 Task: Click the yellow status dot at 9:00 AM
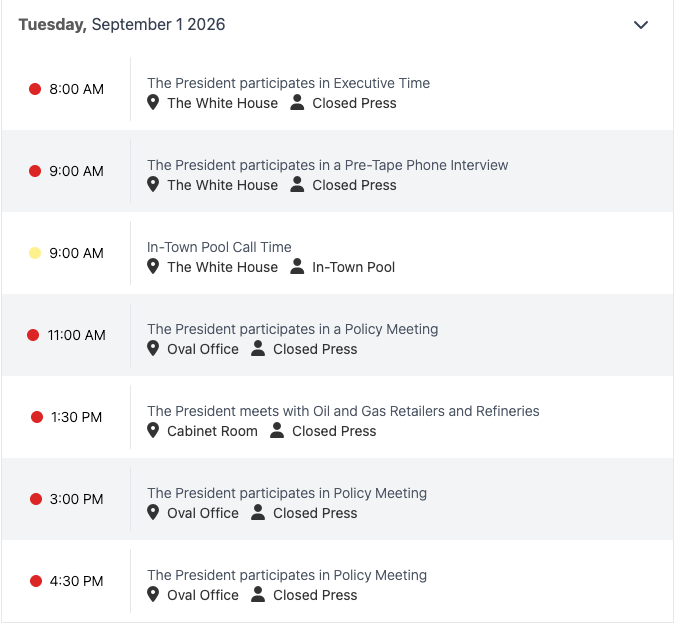35,253
